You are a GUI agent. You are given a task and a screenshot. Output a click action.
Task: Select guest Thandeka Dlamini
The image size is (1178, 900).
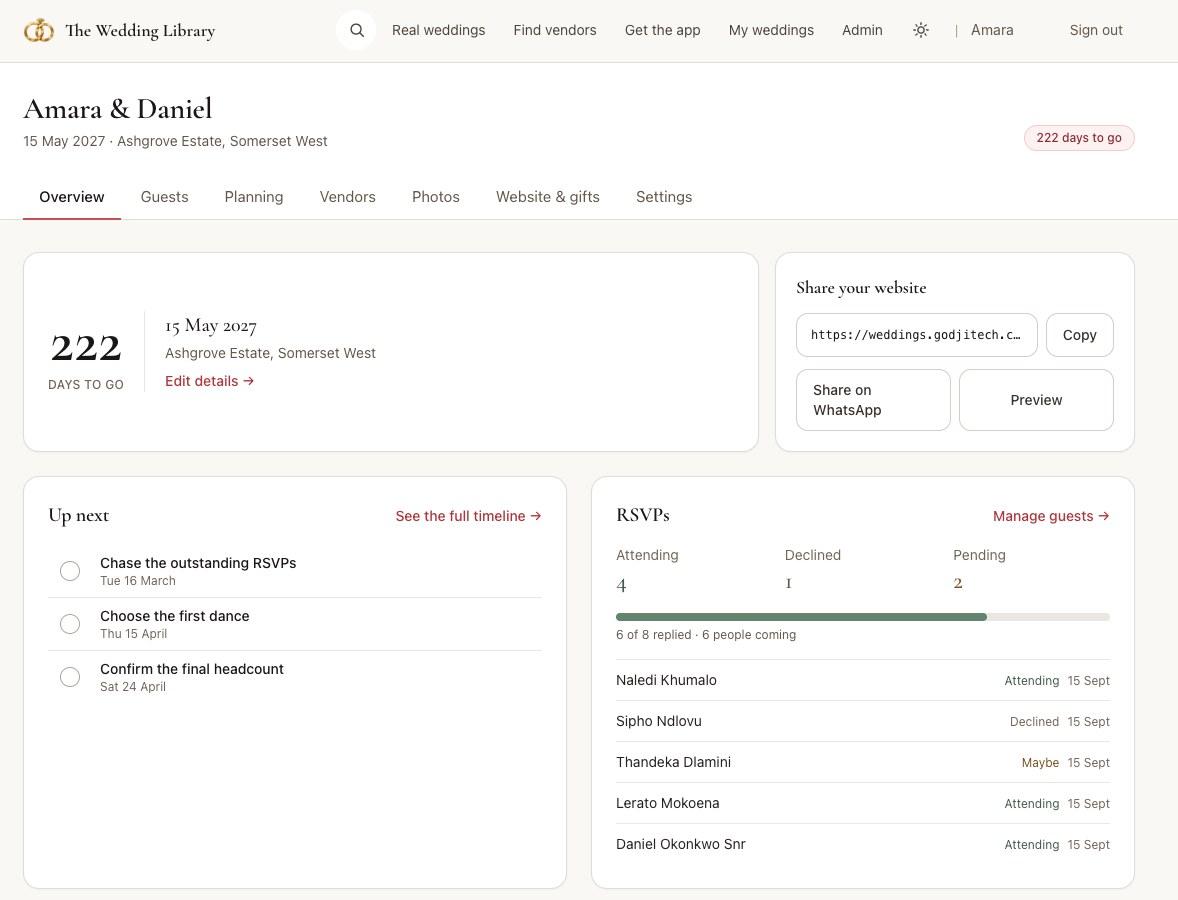pyautogui.click(x=673, y=762)
